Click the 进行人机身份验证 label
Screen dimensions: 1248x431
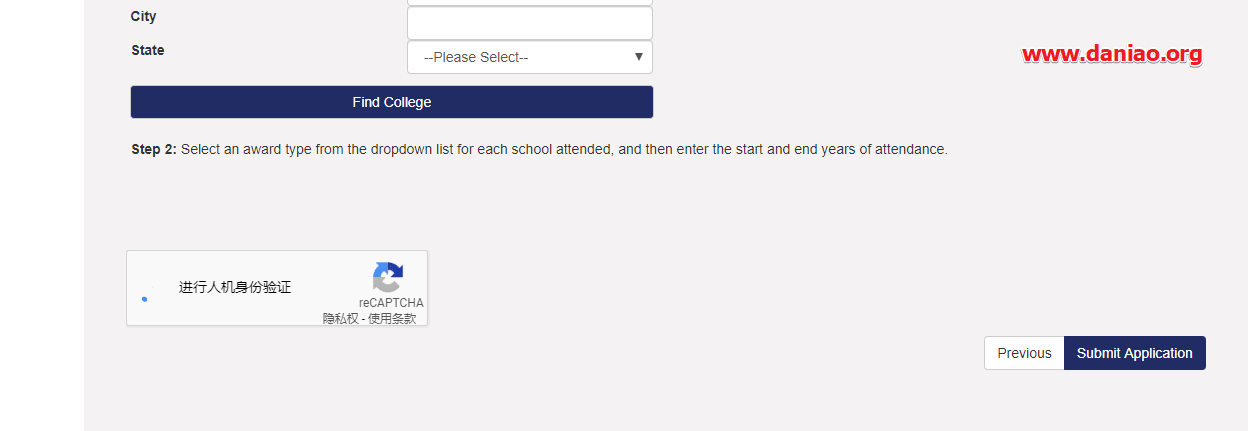tap(235, 287)
